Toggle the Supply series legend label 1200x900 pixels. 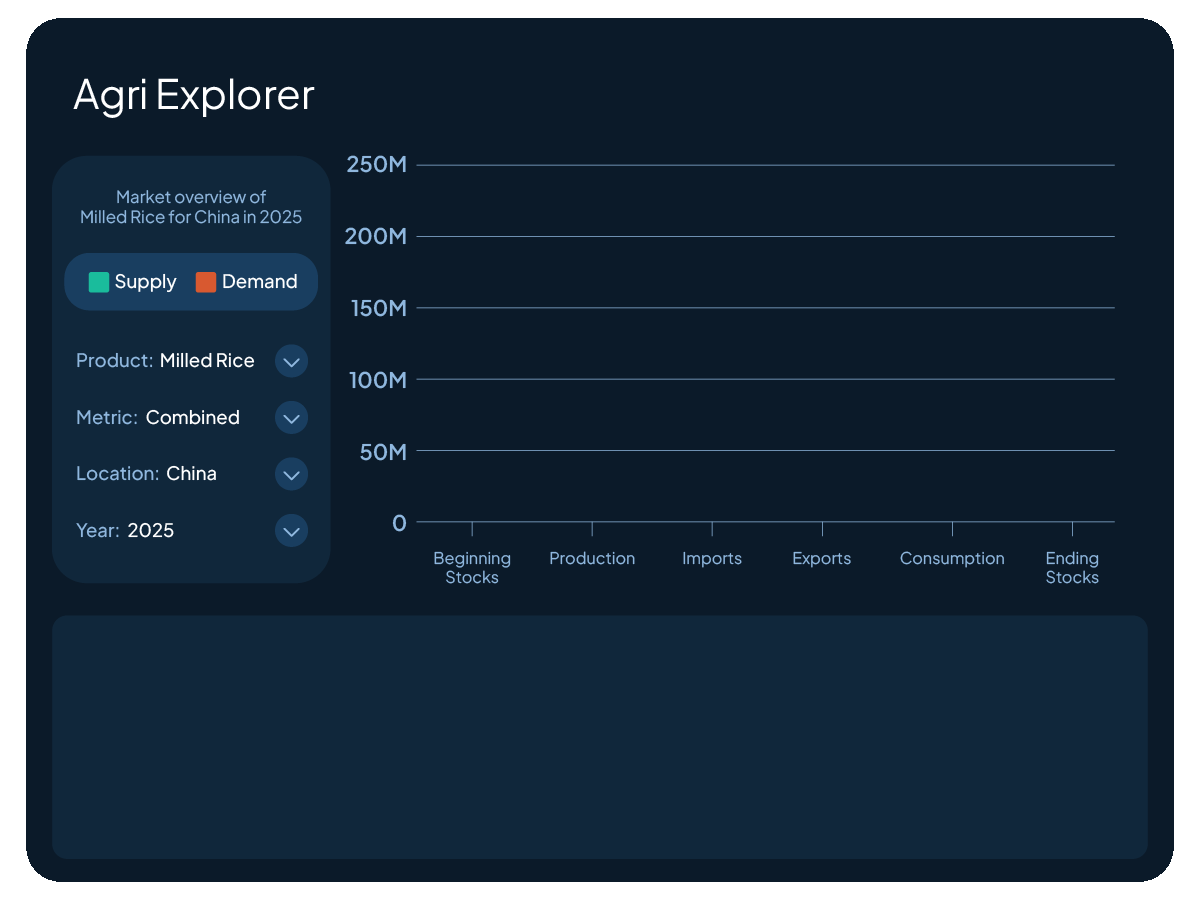click(x=145, y=282)
